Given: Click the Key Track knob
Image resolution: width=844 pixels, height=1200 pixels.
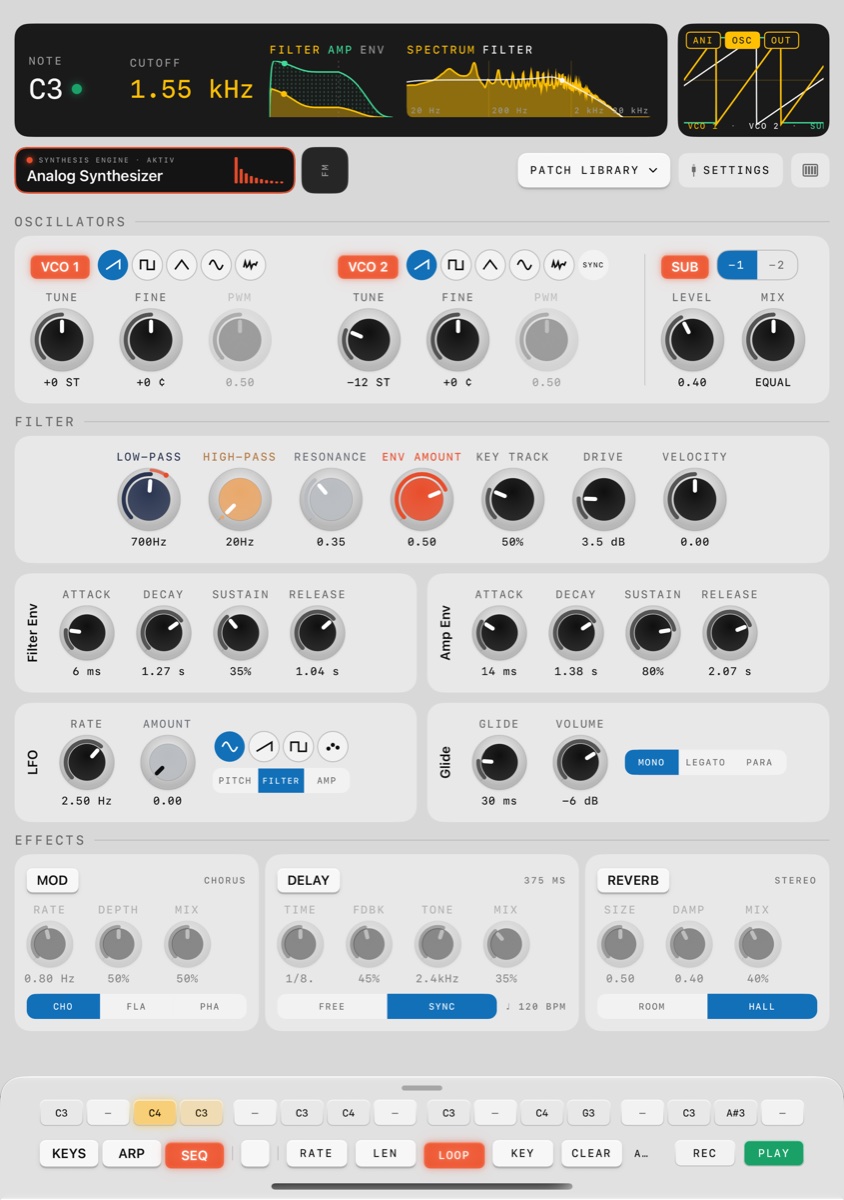Looking at the screenshot, I should [x=513, y=499].
